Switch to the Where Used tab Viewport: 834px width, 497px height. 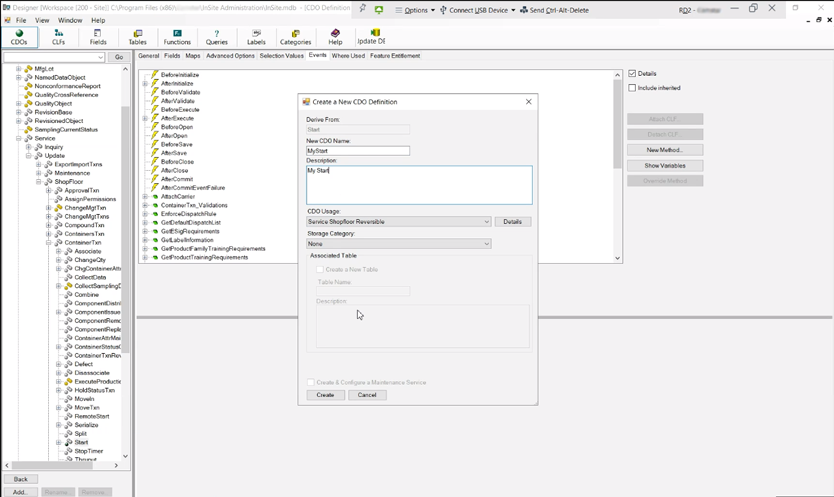pos(348,56)
